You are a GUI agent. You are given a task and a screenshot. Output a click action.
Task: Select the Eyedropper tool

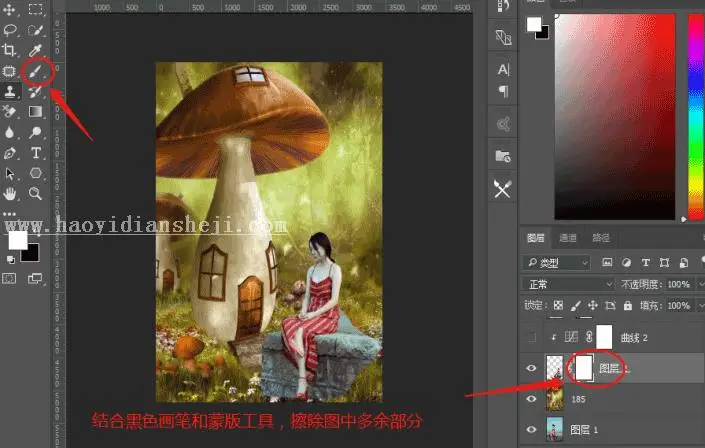tap(35, 50)
